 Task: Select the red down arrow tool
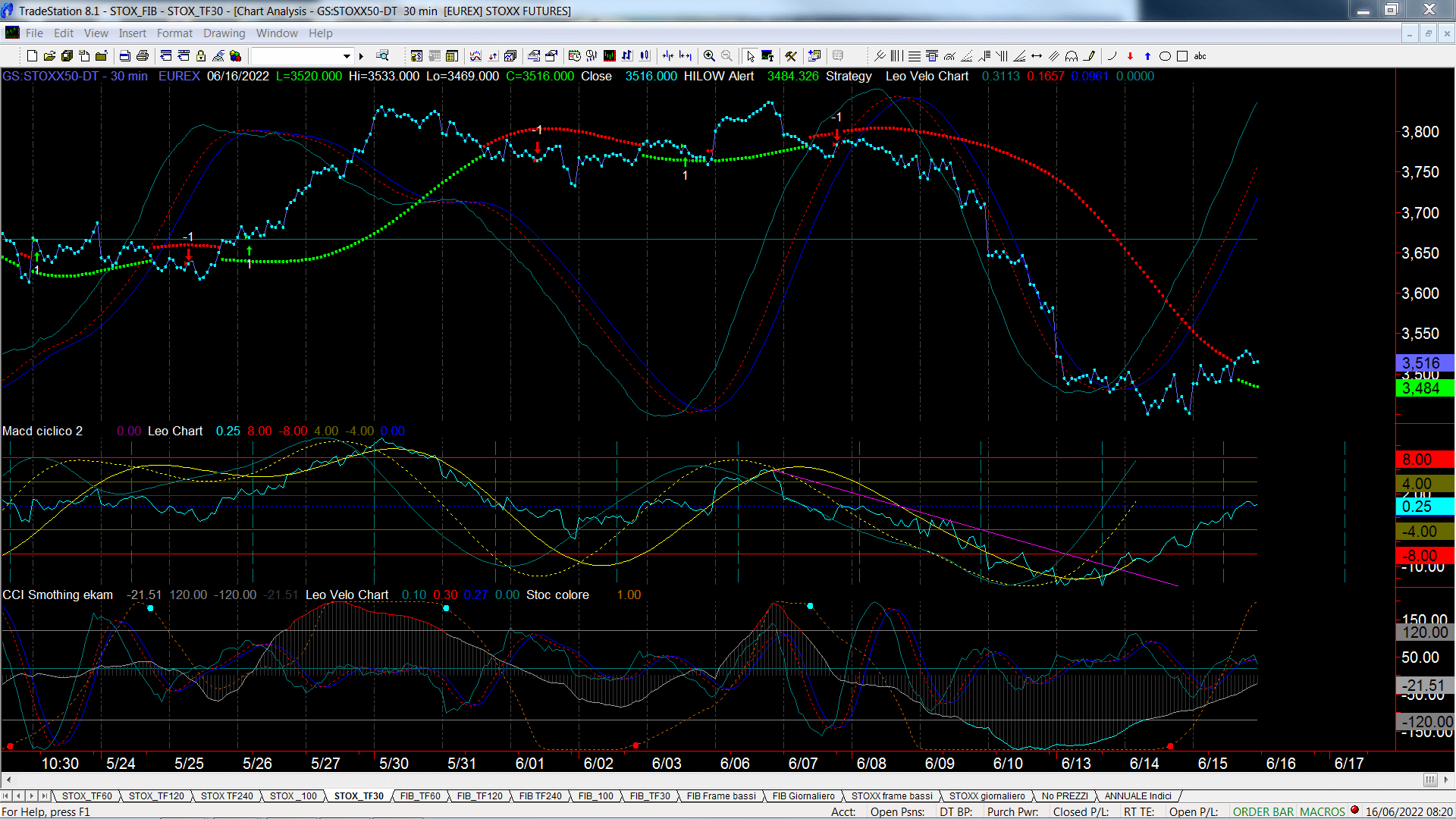tap(1130, 56)
